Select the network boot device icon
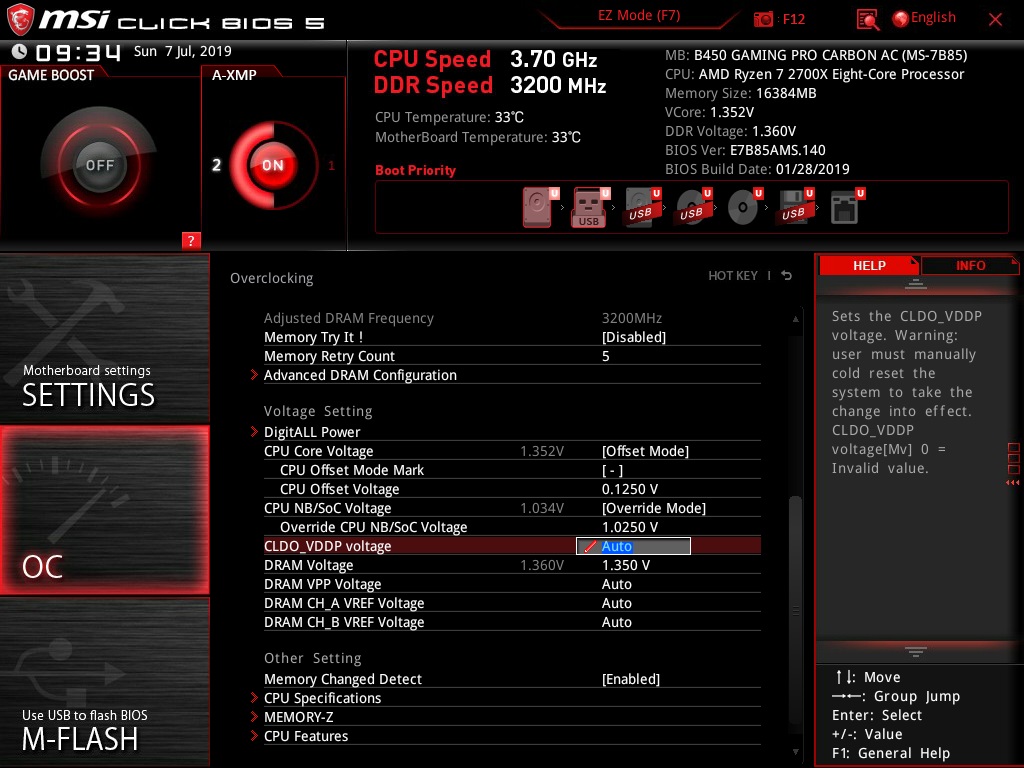Image resolution: width=1024 pixels, height=768 pixels. [846, 207]
